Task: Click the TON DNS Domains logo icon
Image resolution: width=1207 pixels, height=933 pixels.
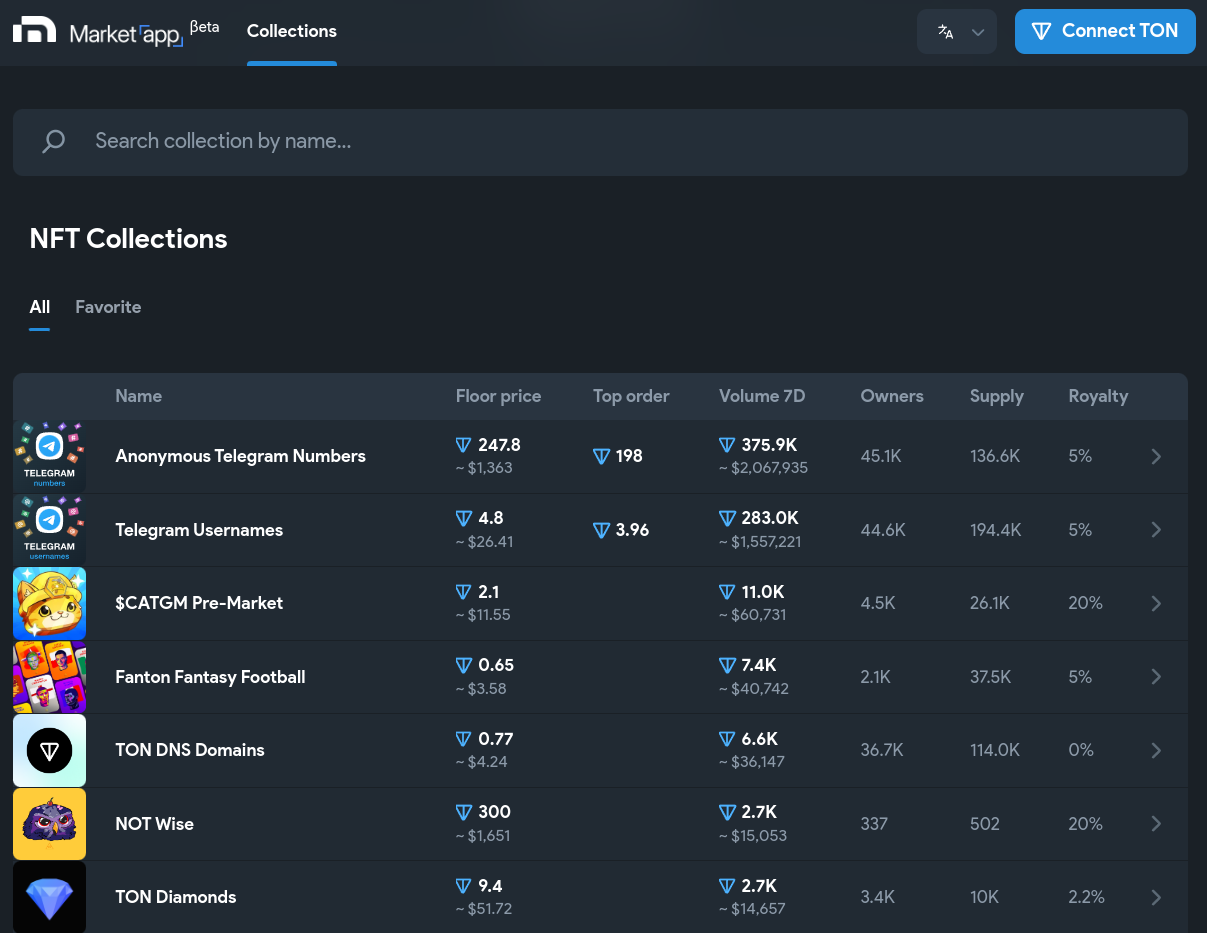Action: (49, 750)
